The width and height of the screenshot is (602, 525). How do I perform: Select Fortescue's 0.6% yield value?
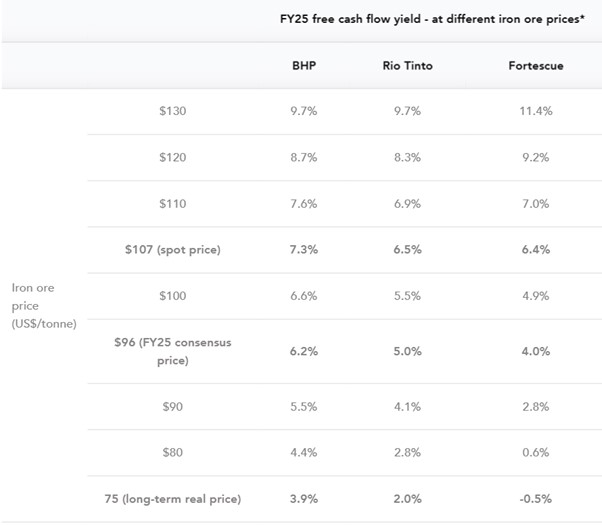[x=536, y=452]
